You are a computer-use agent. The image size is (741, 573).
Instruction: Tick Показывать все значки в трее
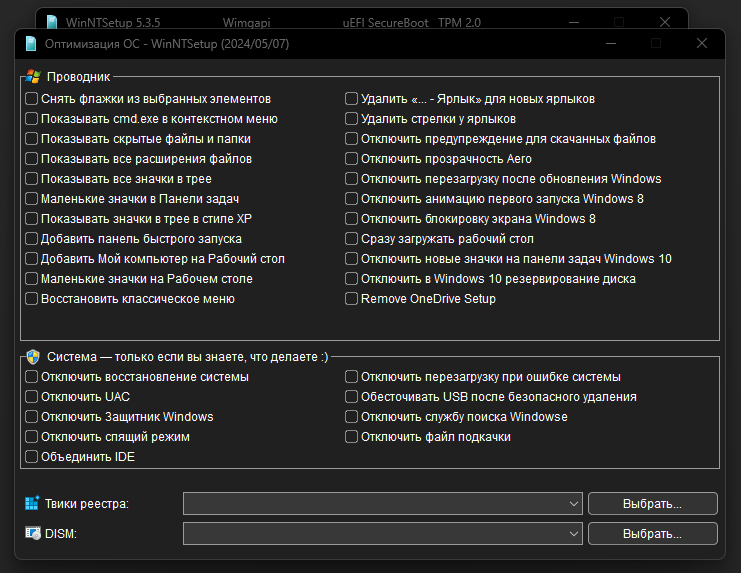coord(32,179)
